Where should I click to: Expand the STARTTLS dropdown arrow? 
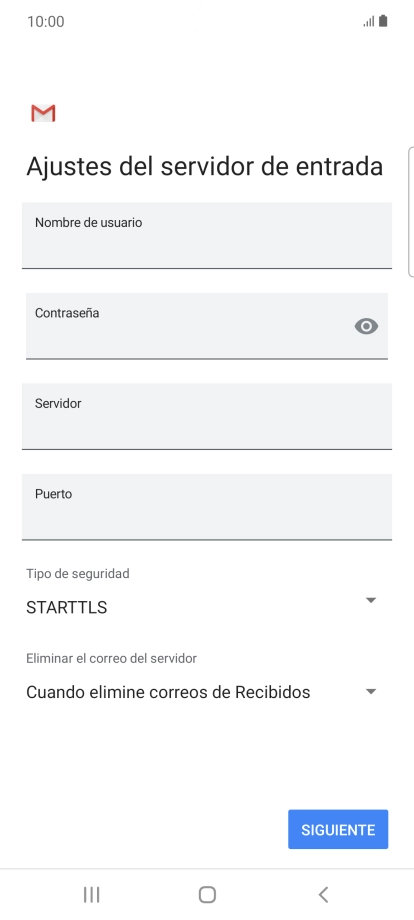[371, 600]
